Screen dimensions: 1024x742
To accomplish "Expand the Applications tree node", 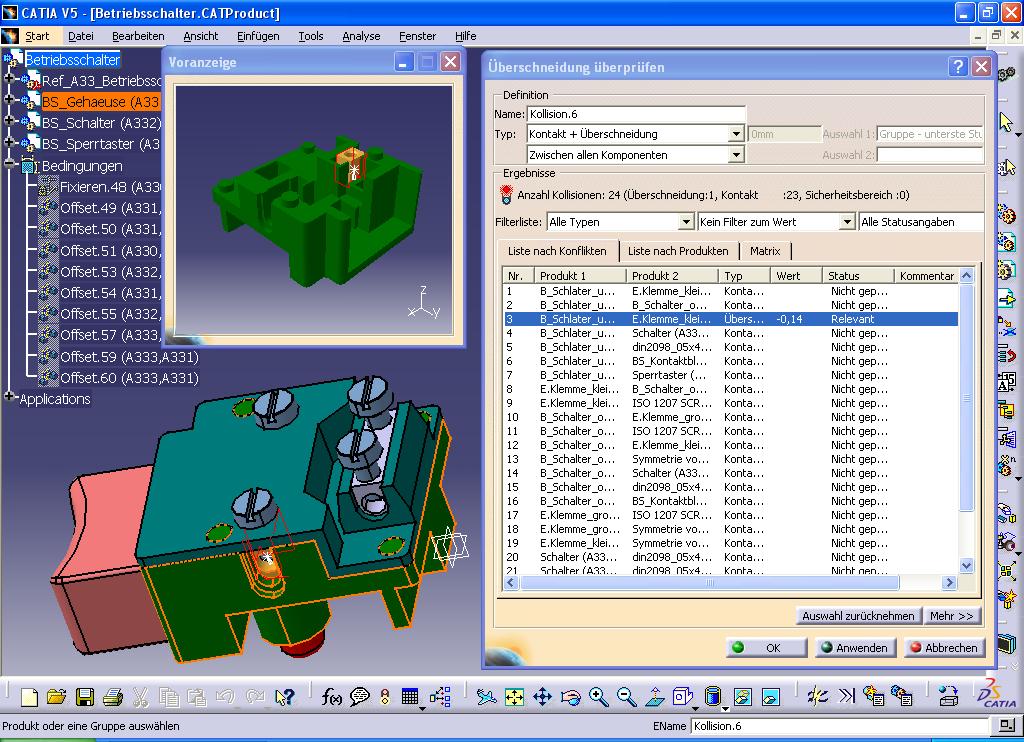I will click(x=8, y=396).
